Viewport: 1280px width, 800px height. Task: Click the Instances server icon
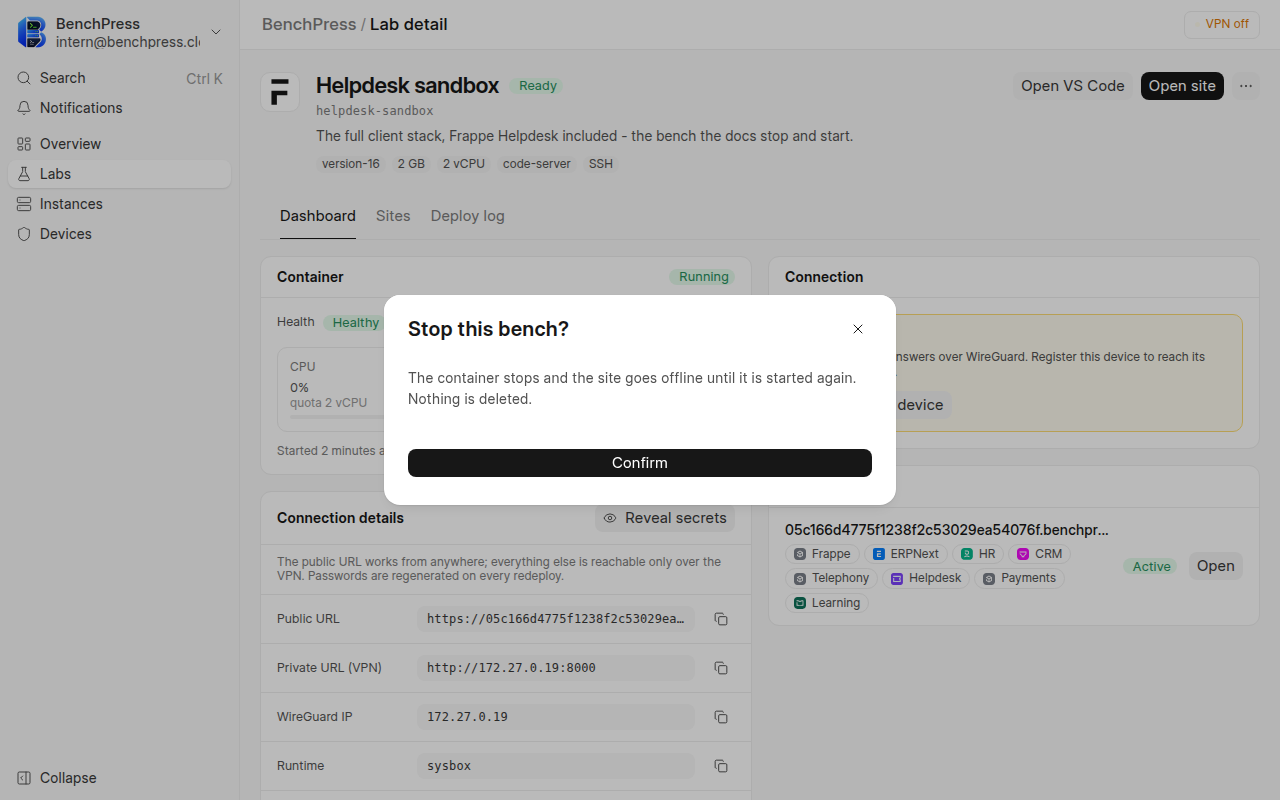[x=24, y=204]
